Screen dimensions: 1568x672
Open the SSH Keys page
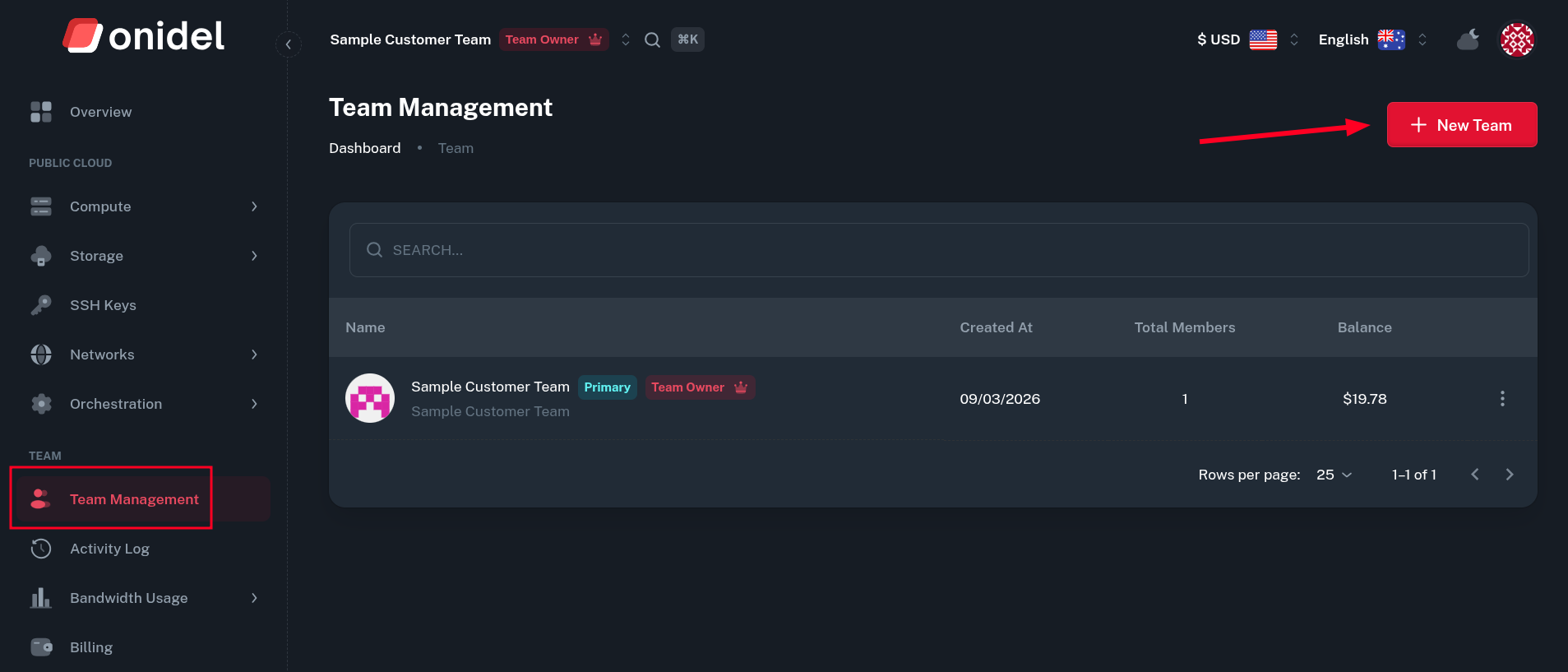pyautogui.click(x=103, y=305)
